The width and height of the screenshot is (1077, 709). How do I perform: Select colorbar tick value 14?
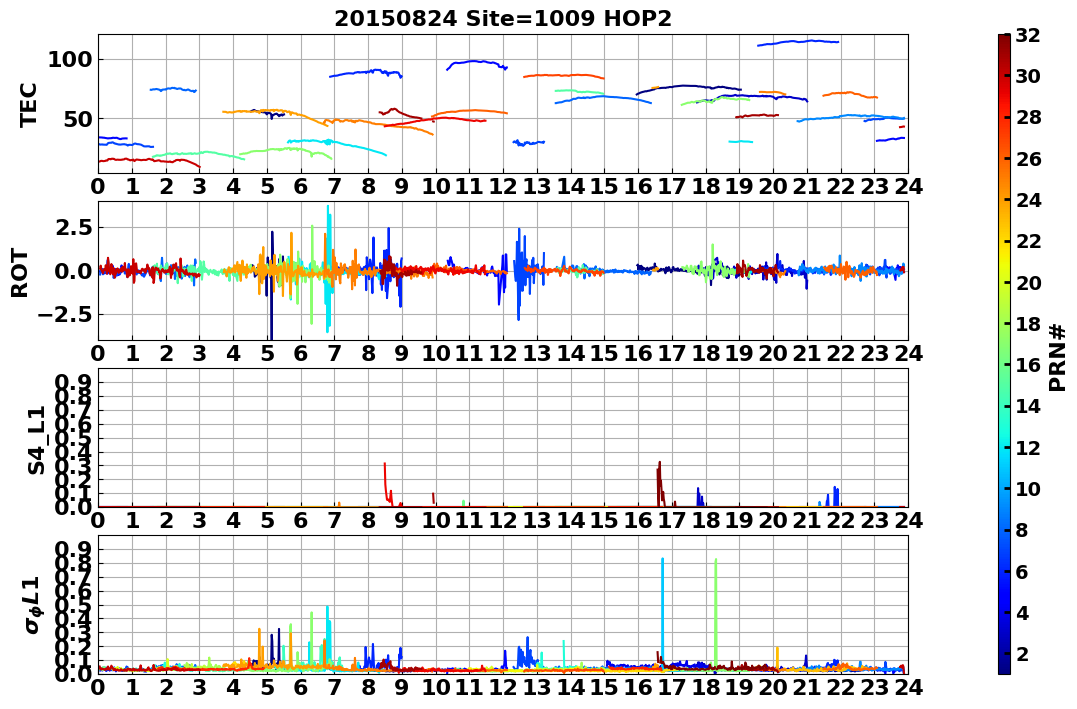[x=1028, y=406]
